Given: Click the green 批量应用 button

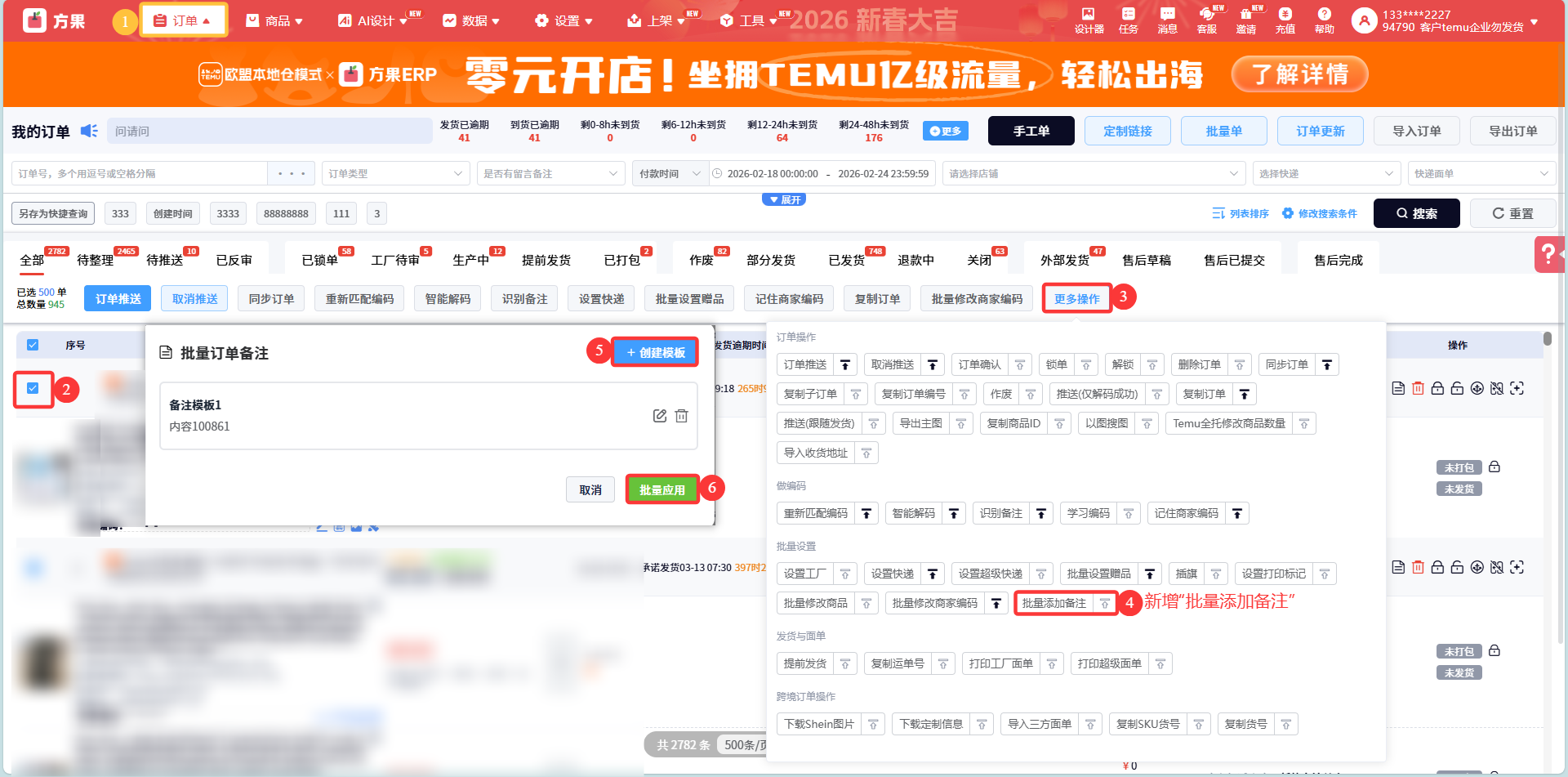Looking at the screenshot, I should tap(662, 489).
